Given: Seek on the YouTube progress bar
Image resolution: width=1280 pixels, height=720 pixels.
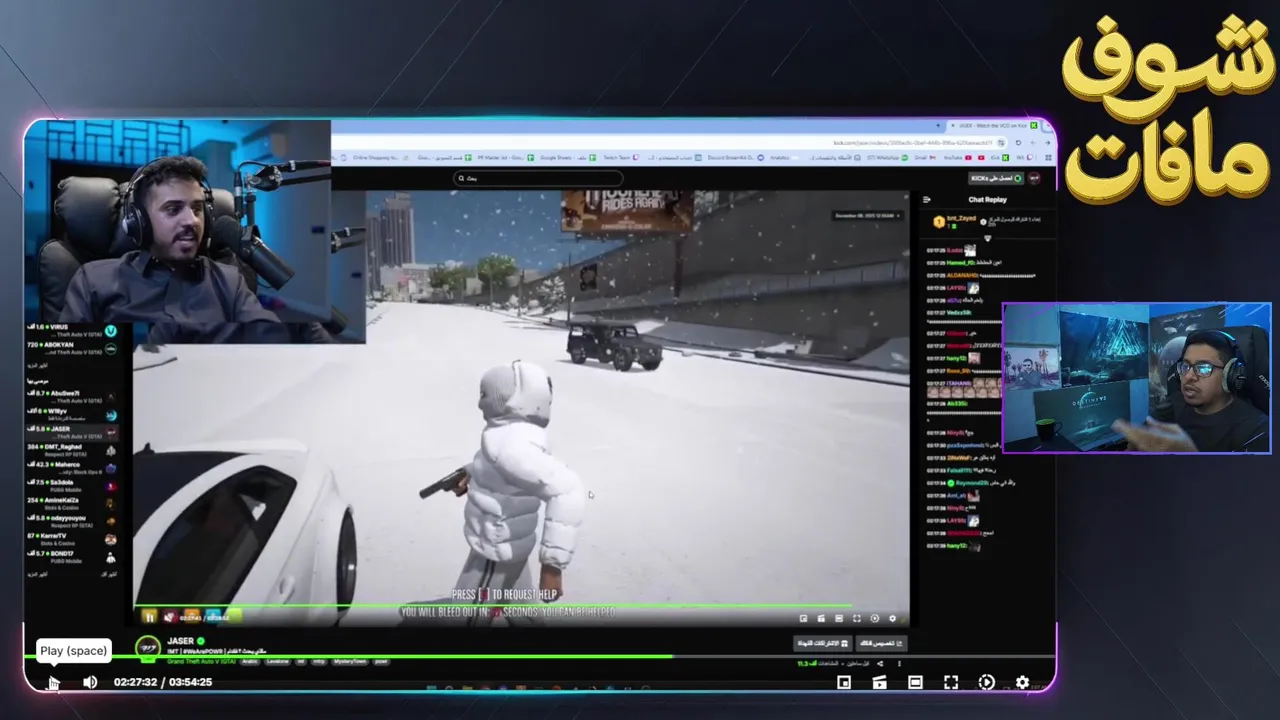Looking at the screenshot, I should tap(540, 657).
